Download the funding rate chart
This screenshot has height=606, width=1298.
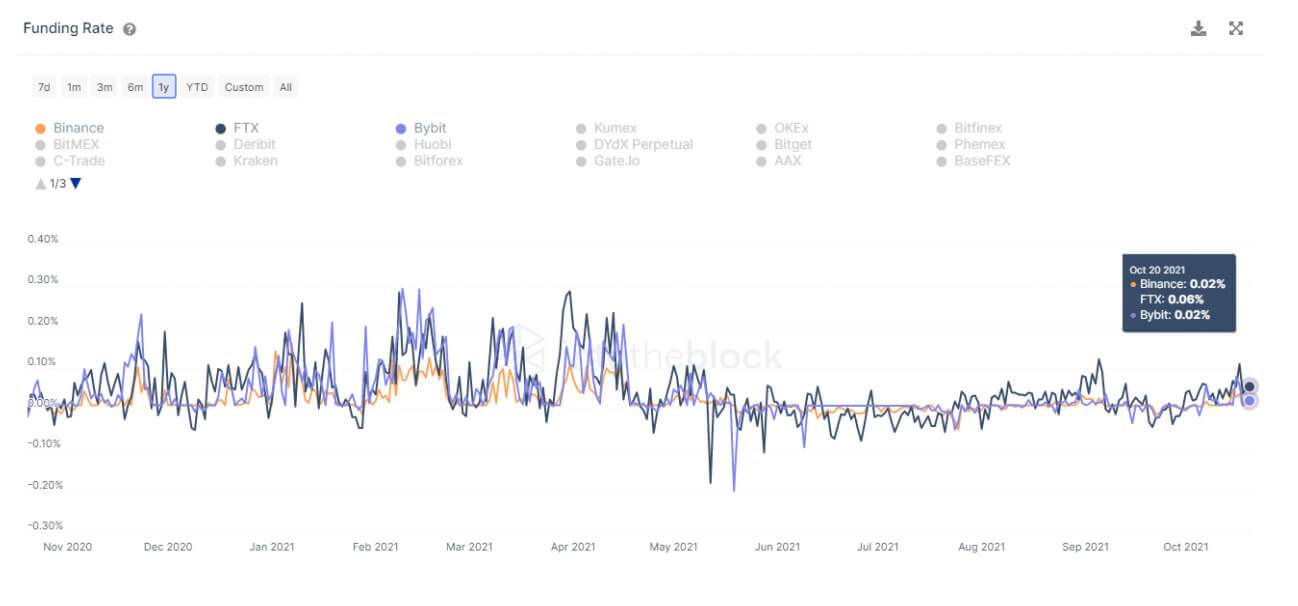[x=1198, y=28]
